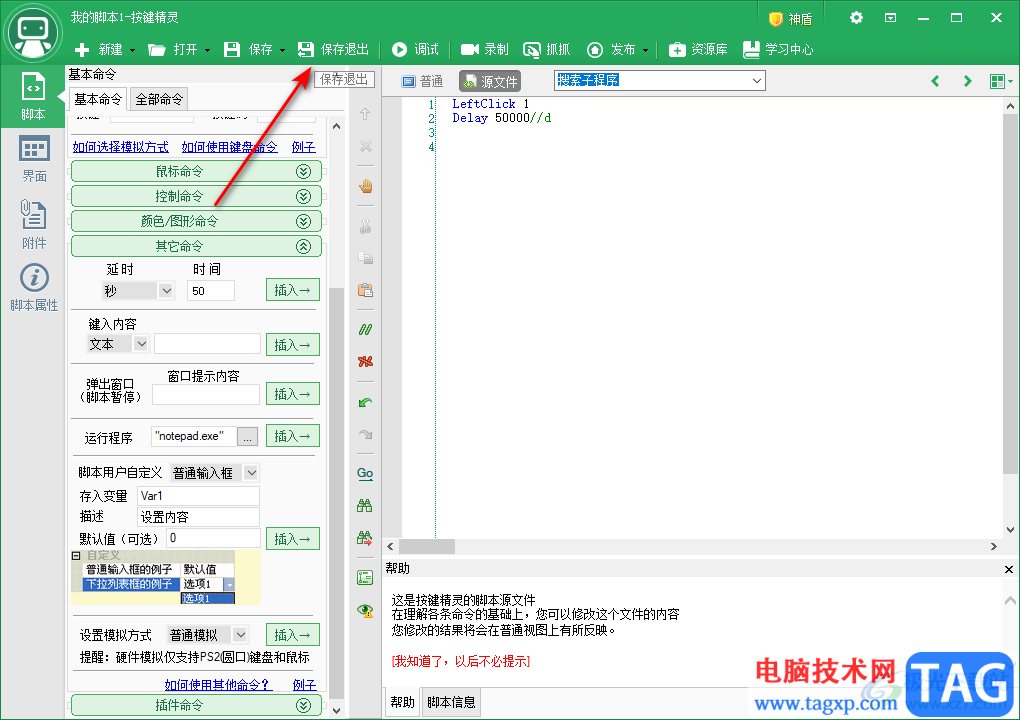Screen dimensions: 1020x720
Task: Open link 如何选择模拟方式
Action: tap(120, 147)
